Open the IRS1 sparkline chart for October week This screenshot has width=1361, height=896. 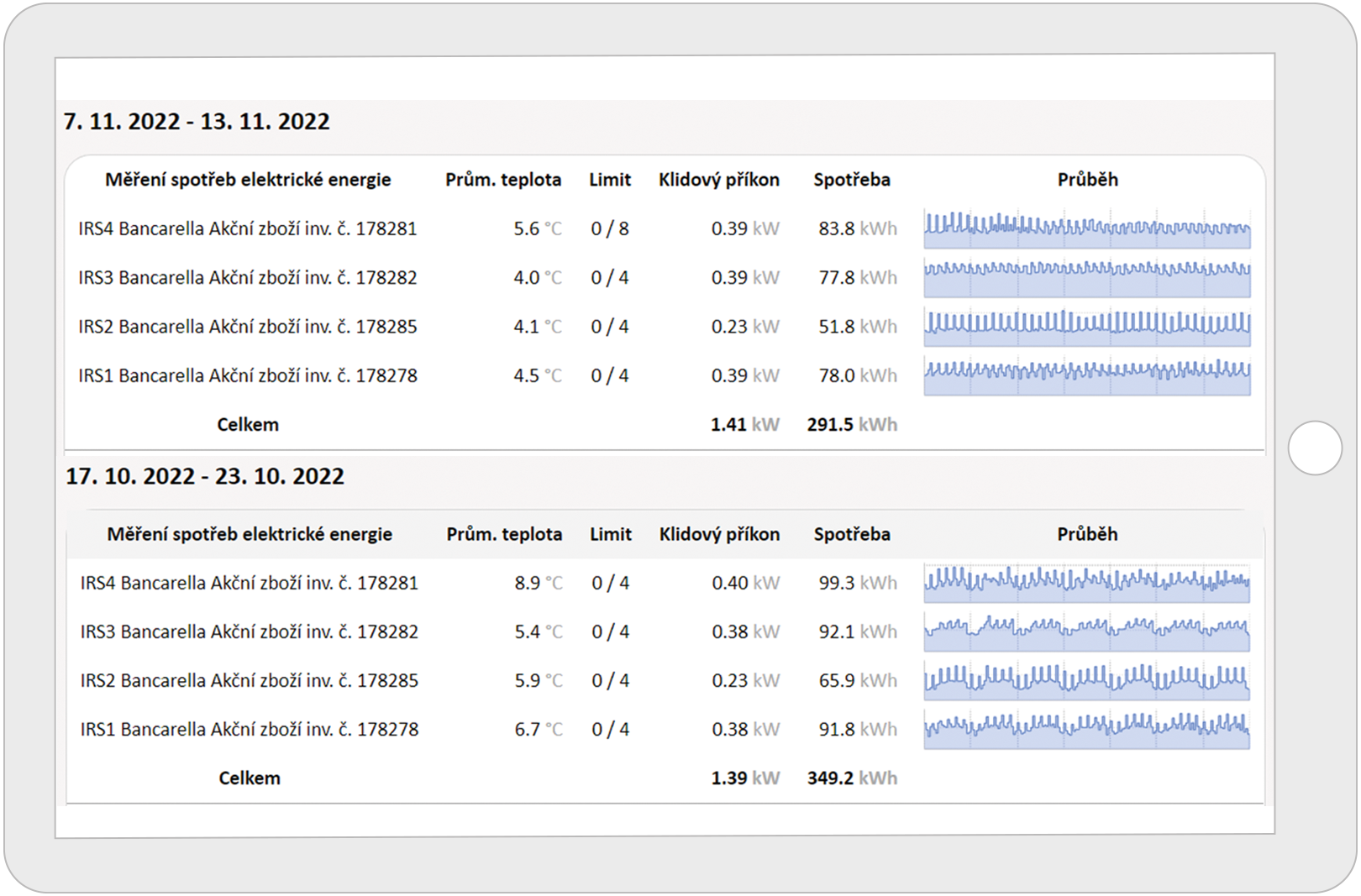[x=1087, y=730]
